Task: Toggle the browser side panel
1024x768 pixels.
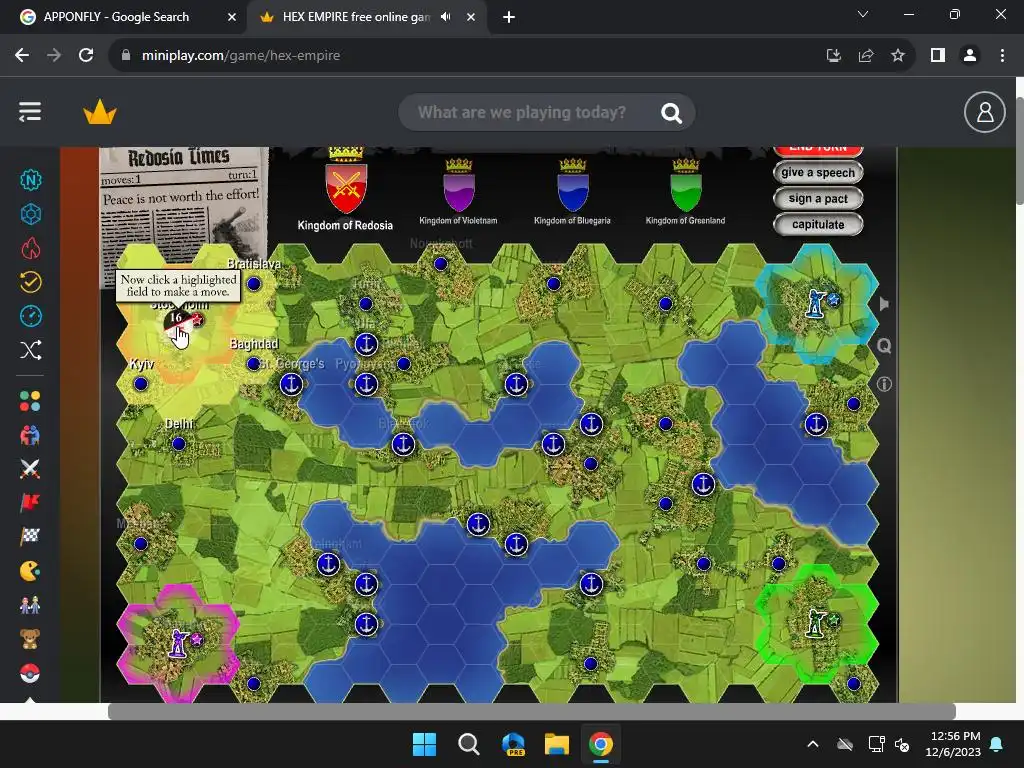Action: click(938, 56)
